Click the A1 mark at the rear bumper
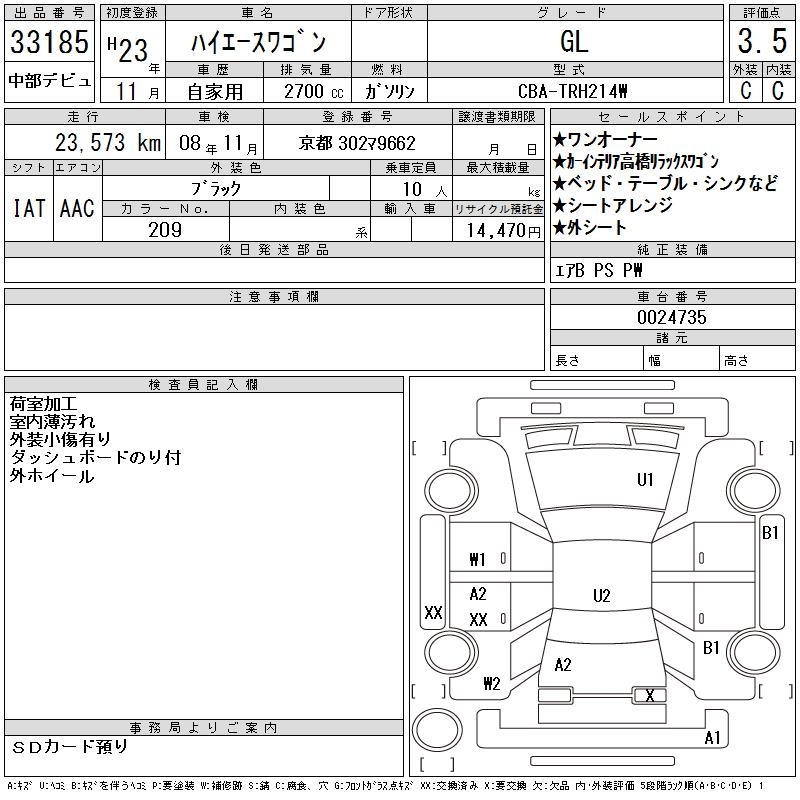Screen dimensions: 800x800 (712, 738)
